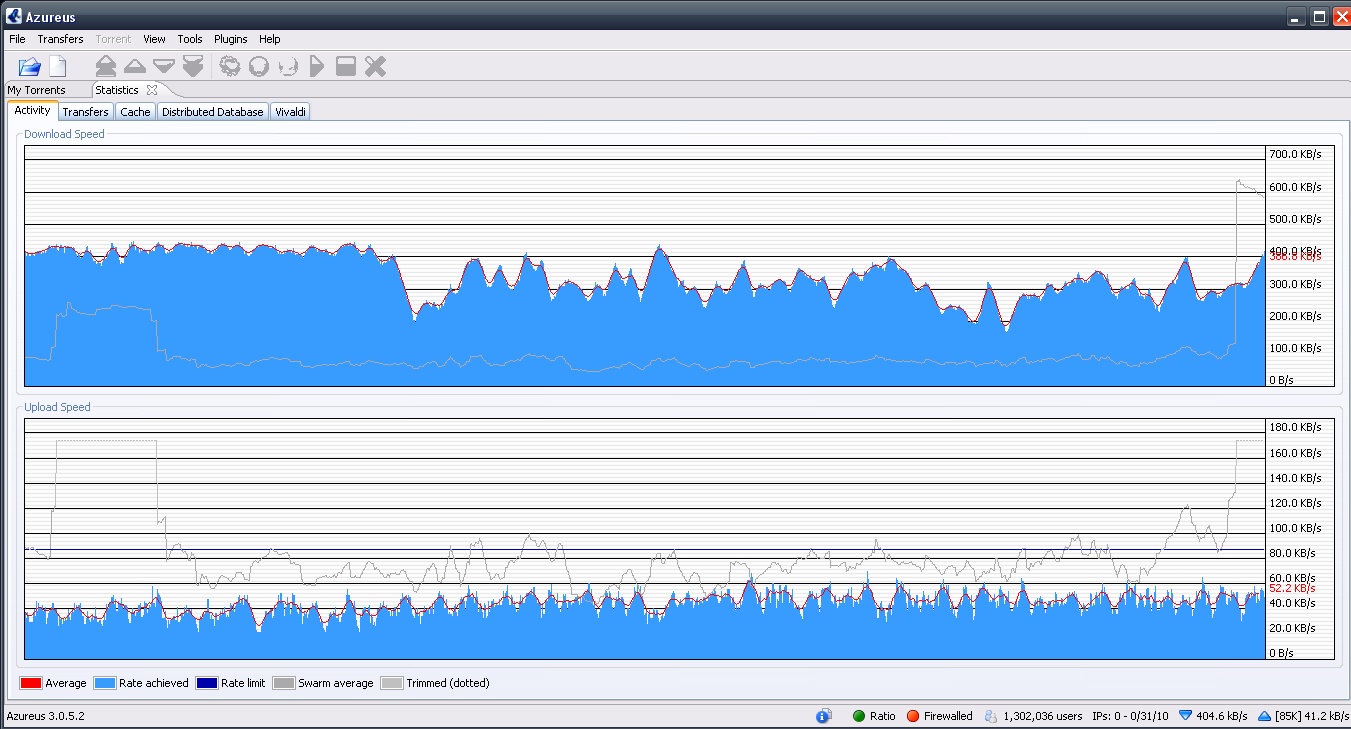Open the Tools menu
Screen dimensions: 1351x729
[x=190, y=39]
